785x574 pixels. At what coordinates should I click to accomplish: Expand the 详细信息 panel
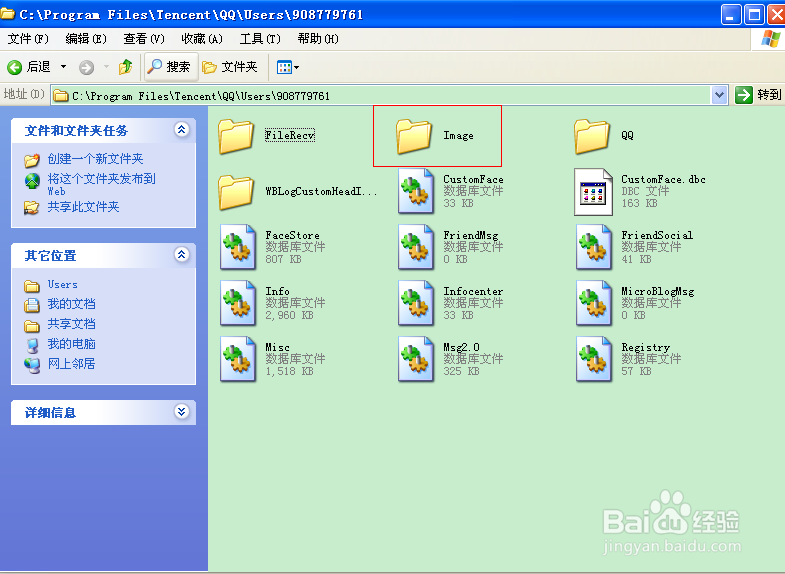[181, 411]
